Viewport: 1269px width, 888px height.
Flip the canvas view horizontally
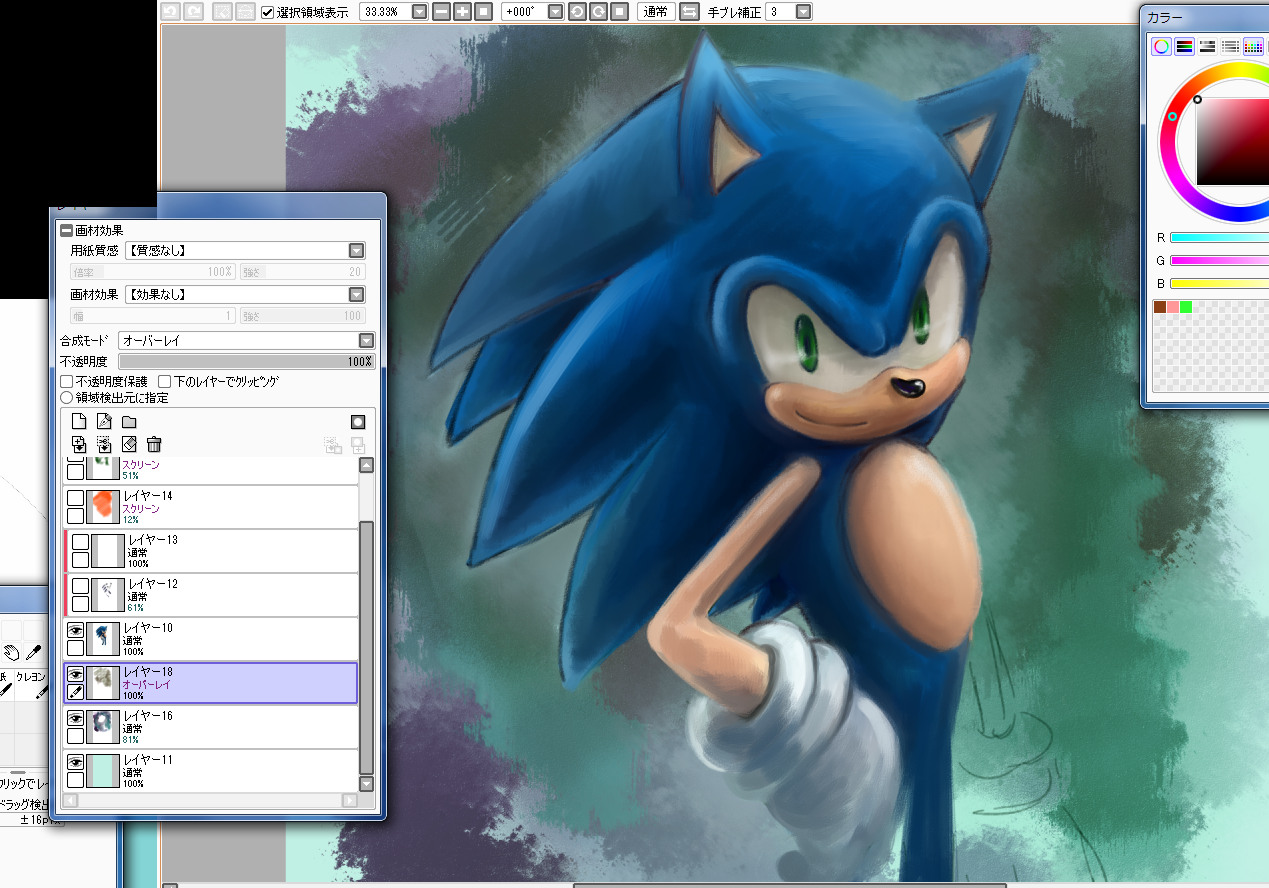tap(689, 12)
